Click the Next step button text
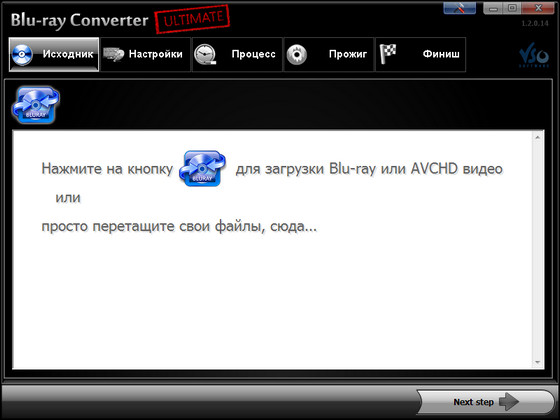The width and height of the screenshot is (560, 420). (x=474, y=402)
